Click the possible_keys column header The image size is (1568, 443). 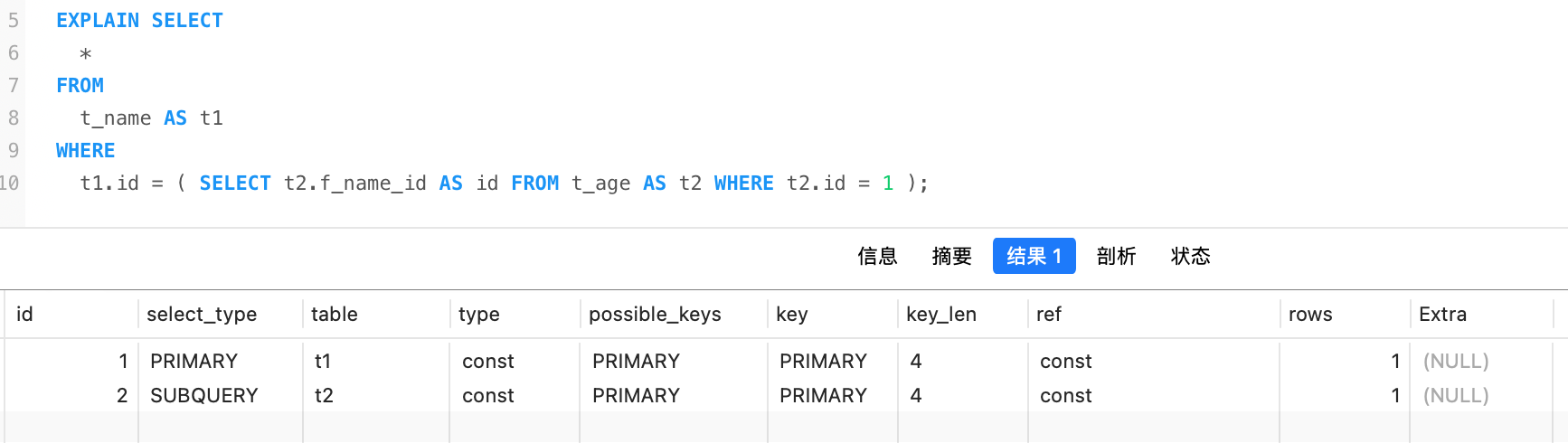pyautogui.click(x=655, y=315)
